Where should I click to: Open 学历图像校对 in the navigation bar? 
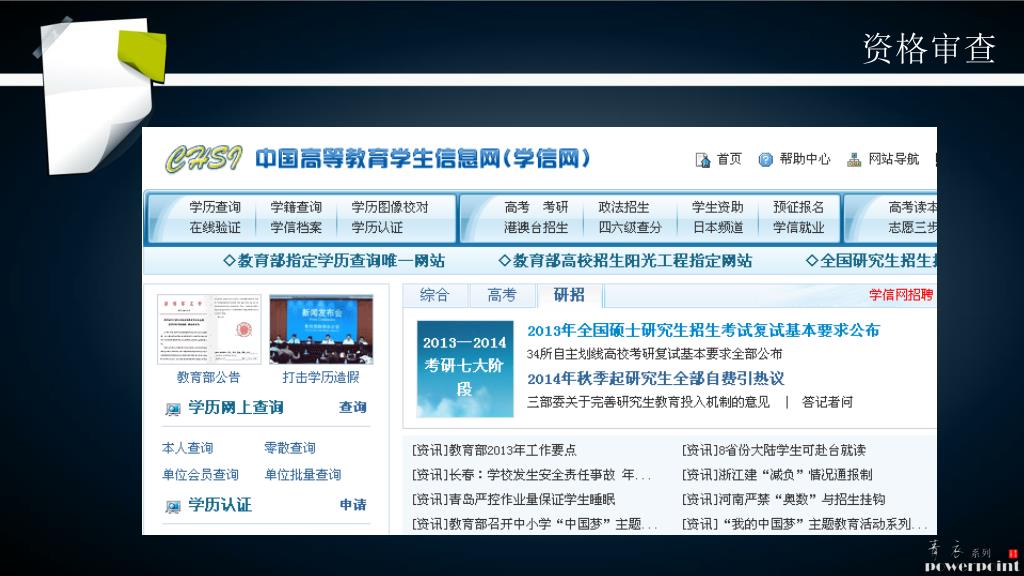[x=390, y=207]
